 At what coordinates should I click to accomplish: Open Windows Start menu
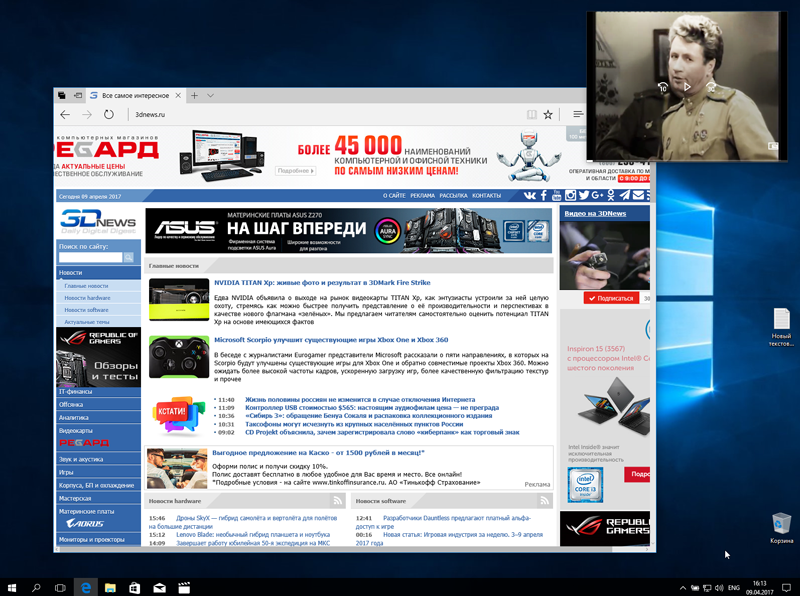[x=12, y=588]
